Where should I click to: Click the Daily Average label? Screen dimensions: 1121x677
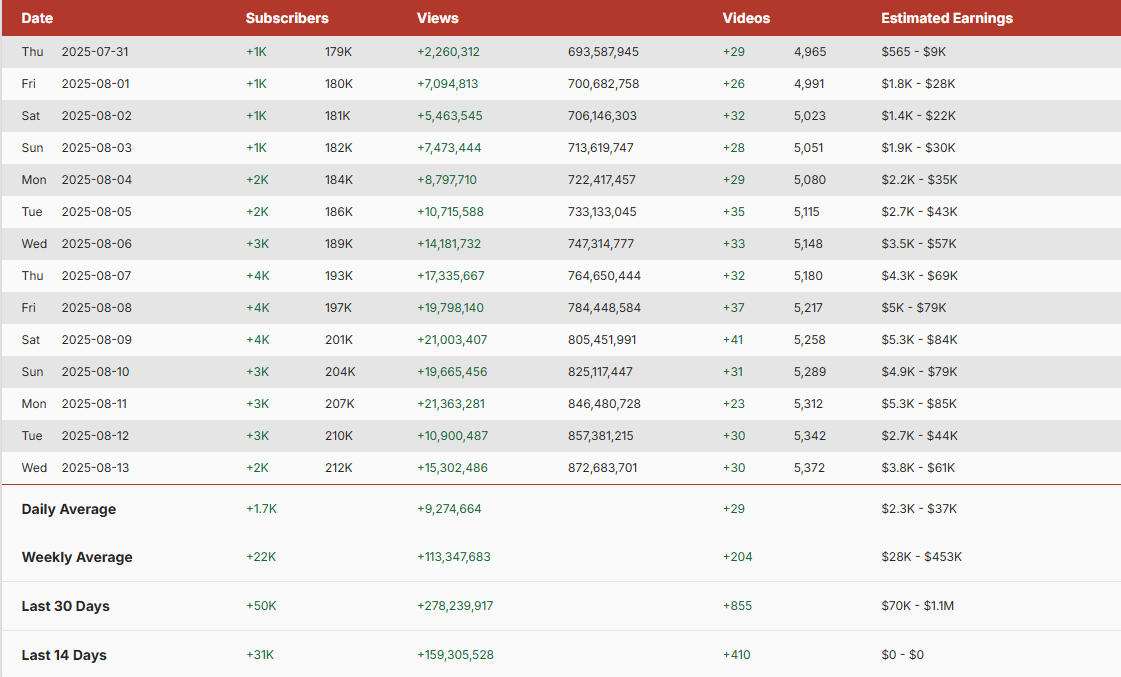[x=69, y=509]
